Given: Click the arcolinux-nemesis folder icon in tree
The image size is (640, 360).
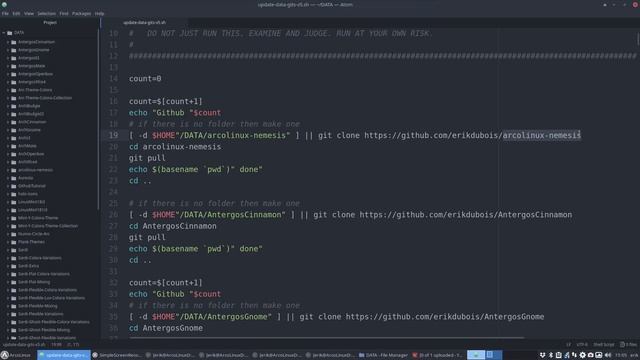Looking at the screenshot, I should coord(13,170).
